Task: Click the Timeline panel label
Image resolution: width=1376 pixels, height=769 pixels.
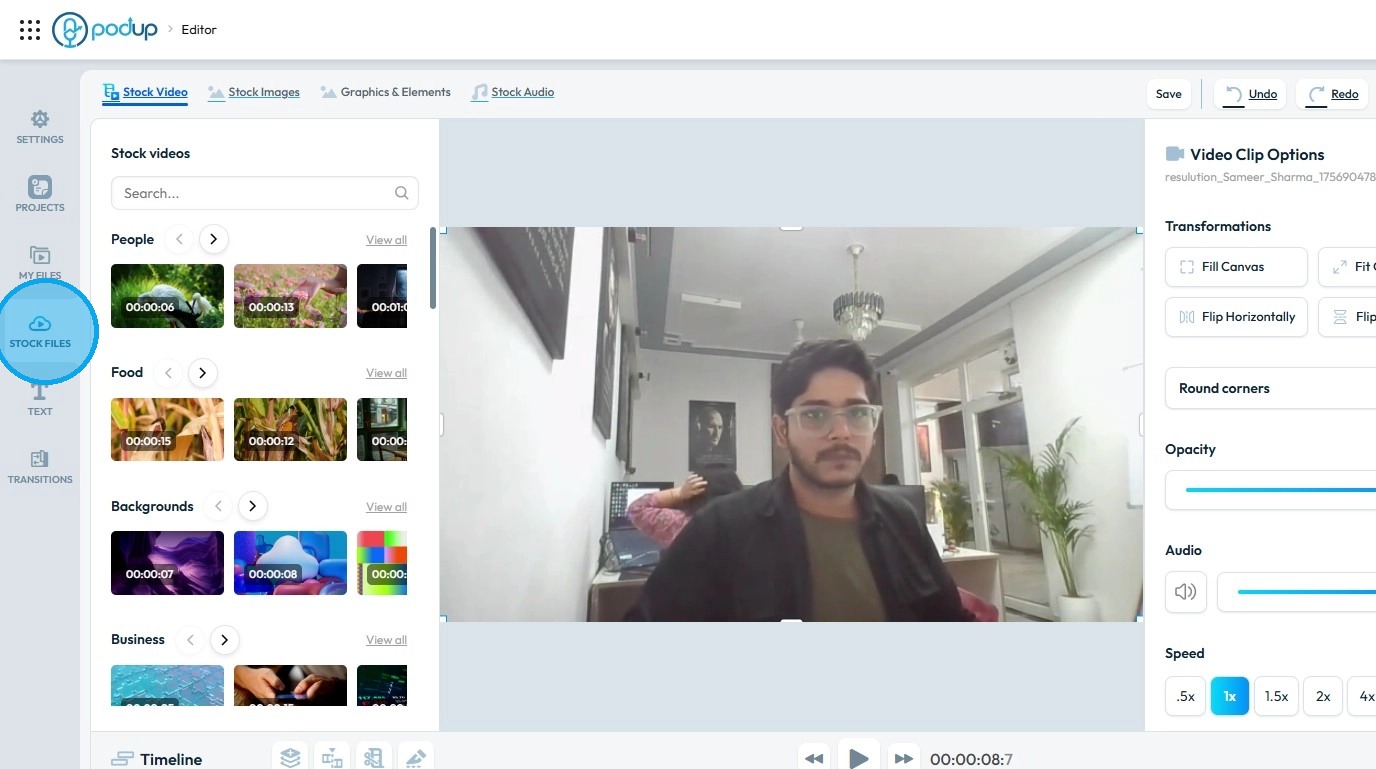Action: [157, 759]
